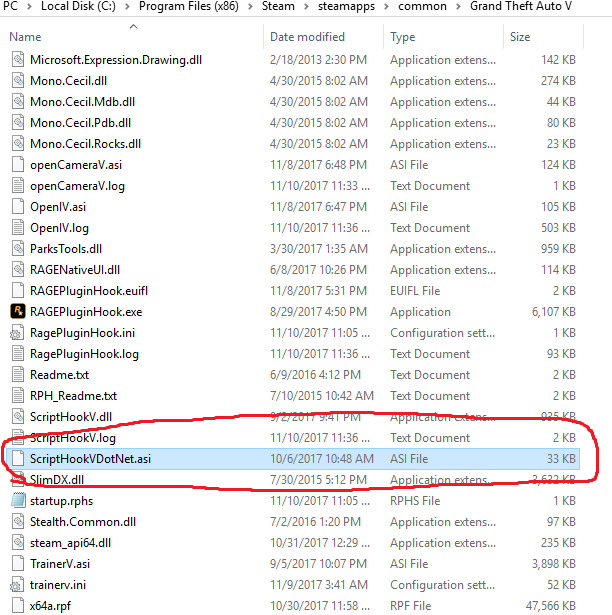The width and height of the screenshot is (612, 615).
Task: Click the EUIFL File type cell
Action: click(x=415, y=291)
